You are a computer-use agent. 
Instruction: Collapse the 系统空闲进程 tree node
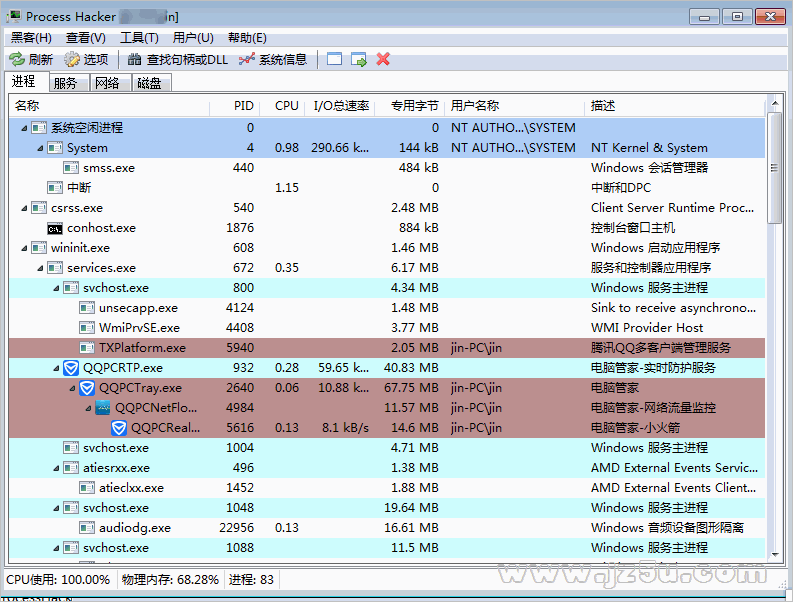tap(24, 128)
